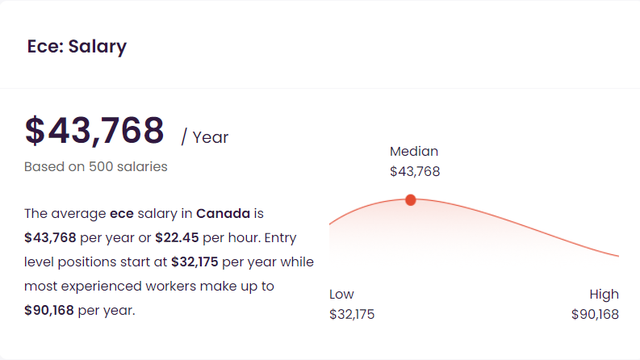Click the right end of the salary curve
Screen dimensions: 640x360
click(x=618, y=256)
